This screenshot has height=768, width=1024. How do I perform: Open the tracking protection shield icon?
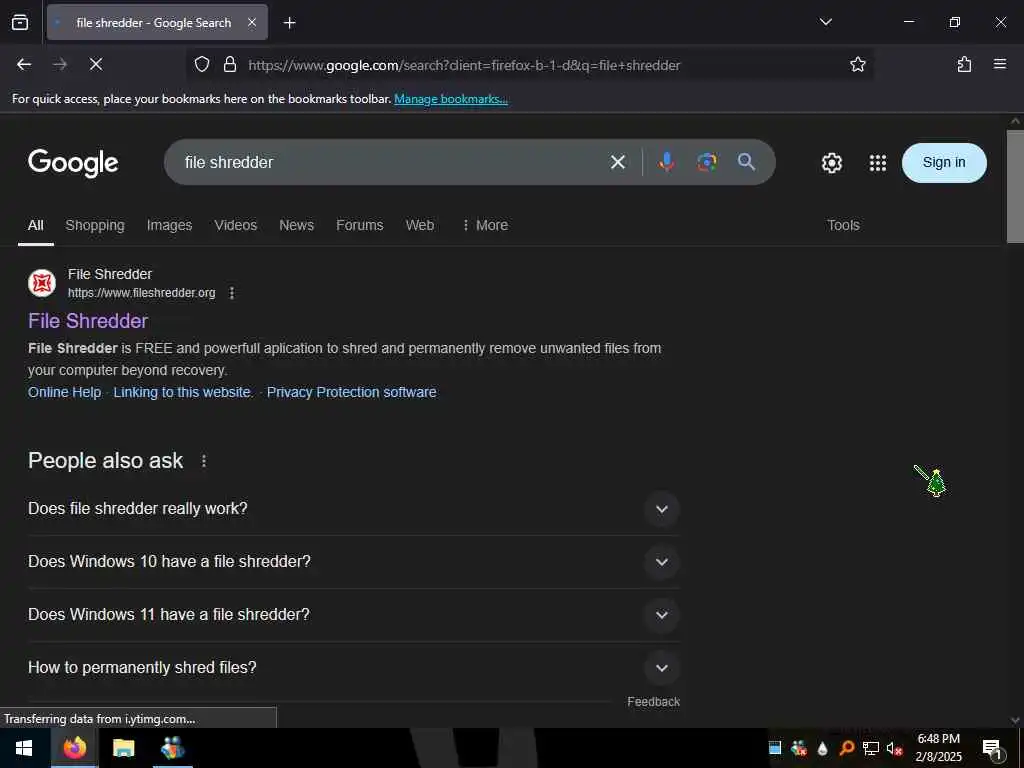tap(202, 65)
